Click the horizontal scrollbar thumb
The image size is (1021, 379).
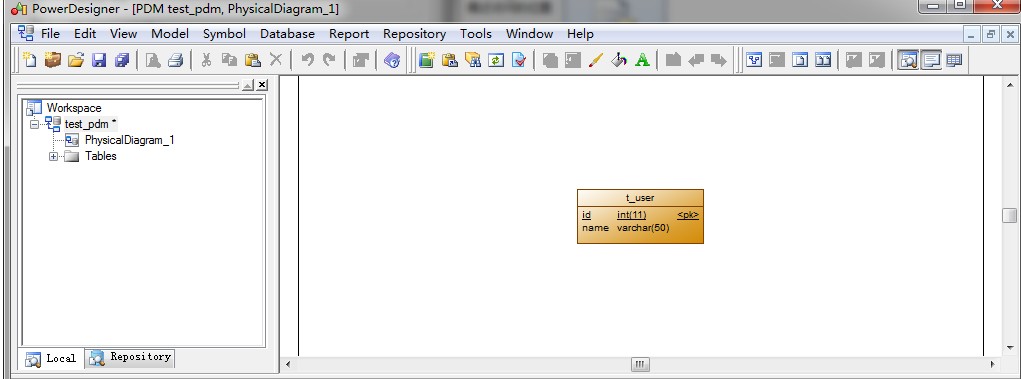tap(640, 365)
